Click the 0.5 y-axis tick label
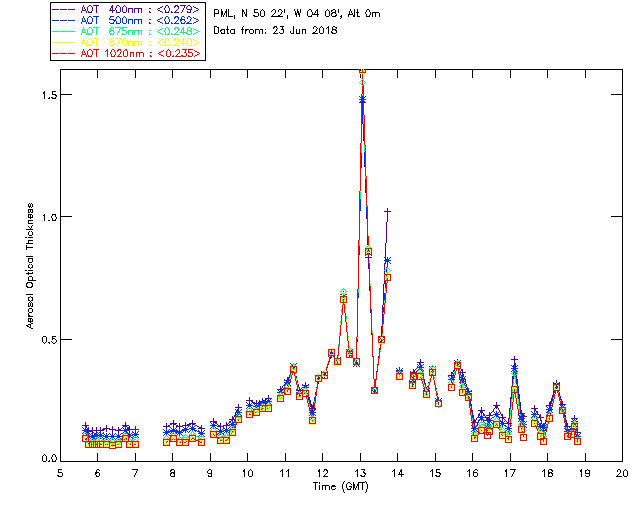Viewport: 640px width, 512px height. 49,340
